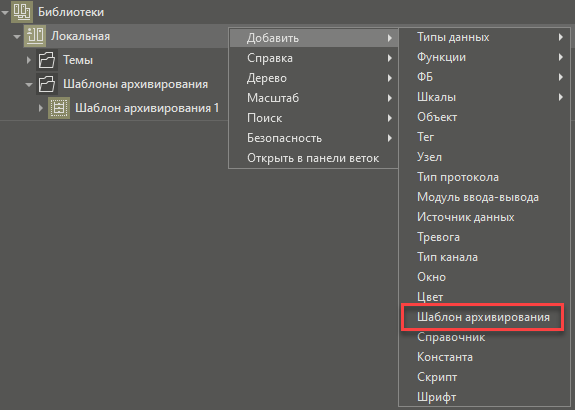
Task: Add a Цвет item
Action: 484,297
